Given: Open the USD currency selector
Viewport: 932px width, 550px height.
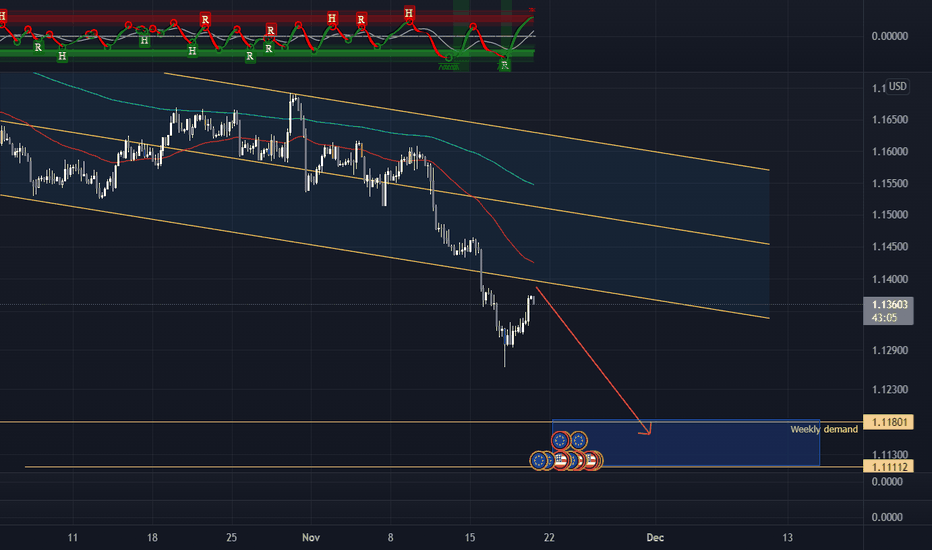Looking at the screenshot, I should point(897,86).
